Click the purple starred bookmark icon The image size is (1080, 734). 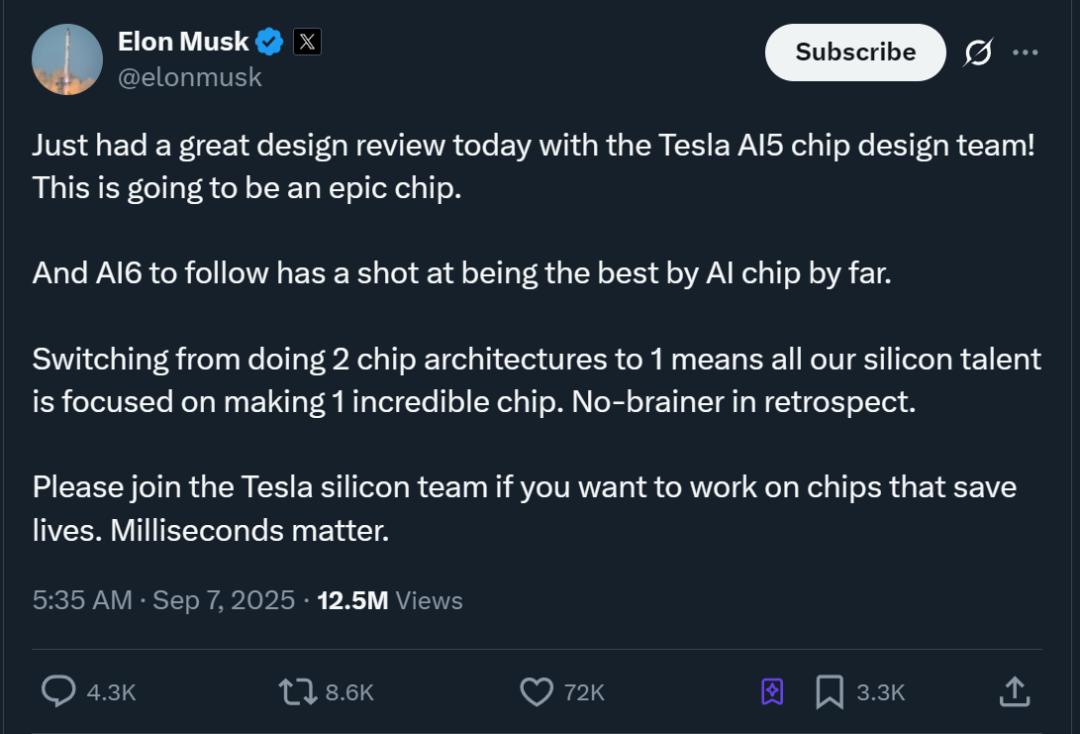(772, 691)
